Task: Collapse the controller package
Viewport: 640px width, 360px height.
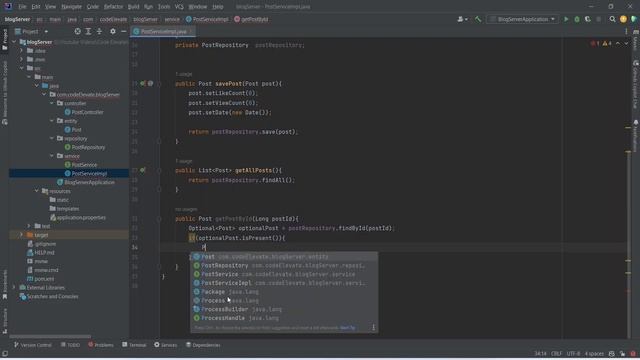Action: tap(52, 103)
